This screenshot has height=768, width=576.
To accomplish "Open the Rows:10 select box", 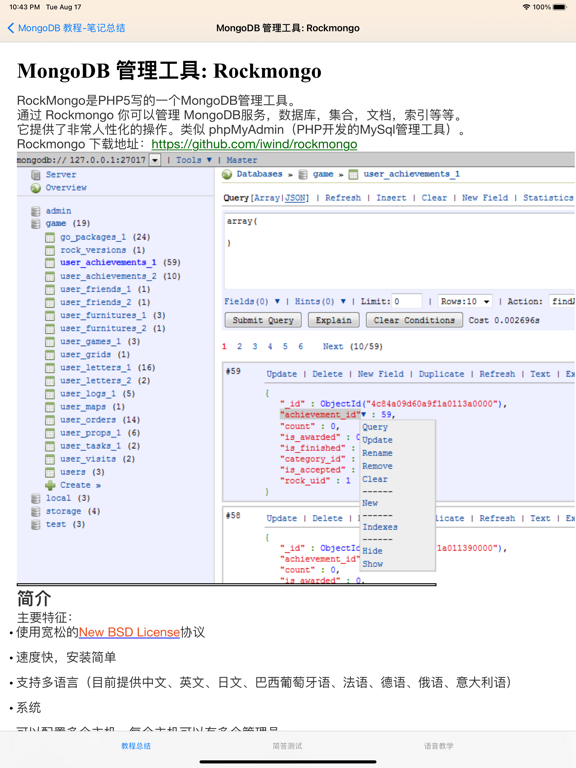I will (464, 301).
